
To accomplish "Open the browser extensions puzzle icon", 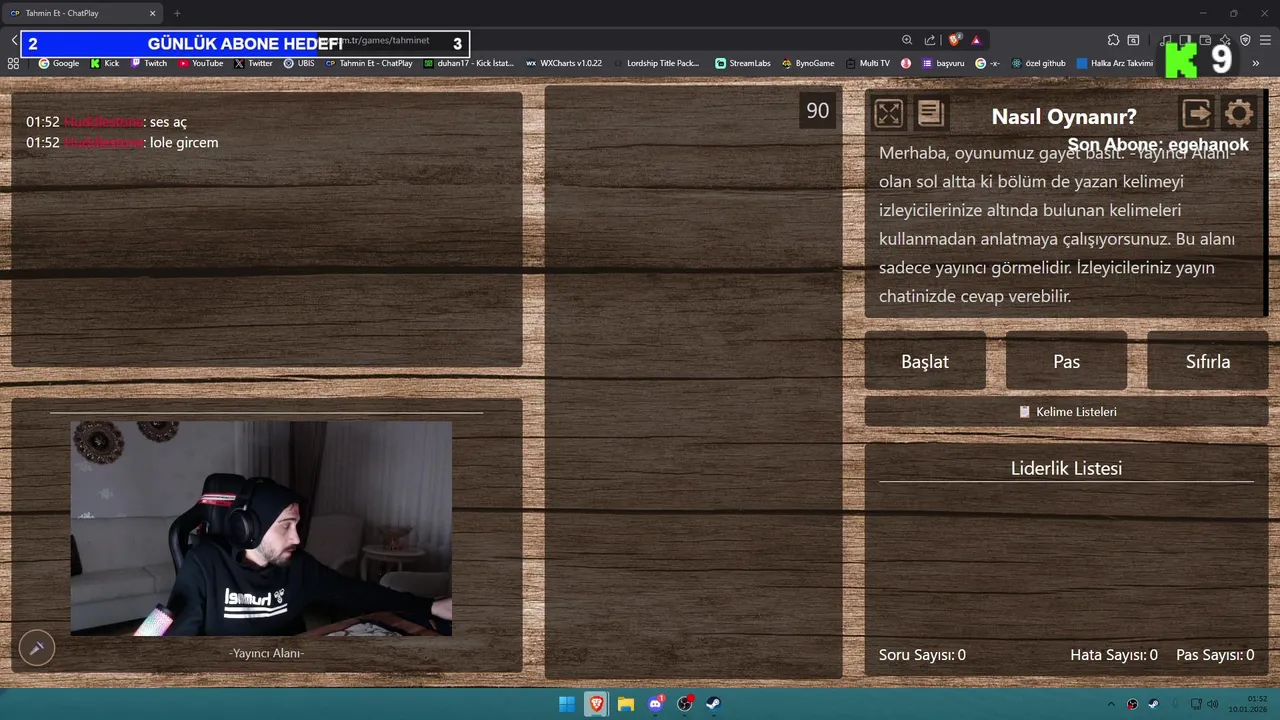I will tap(1113, 40).
